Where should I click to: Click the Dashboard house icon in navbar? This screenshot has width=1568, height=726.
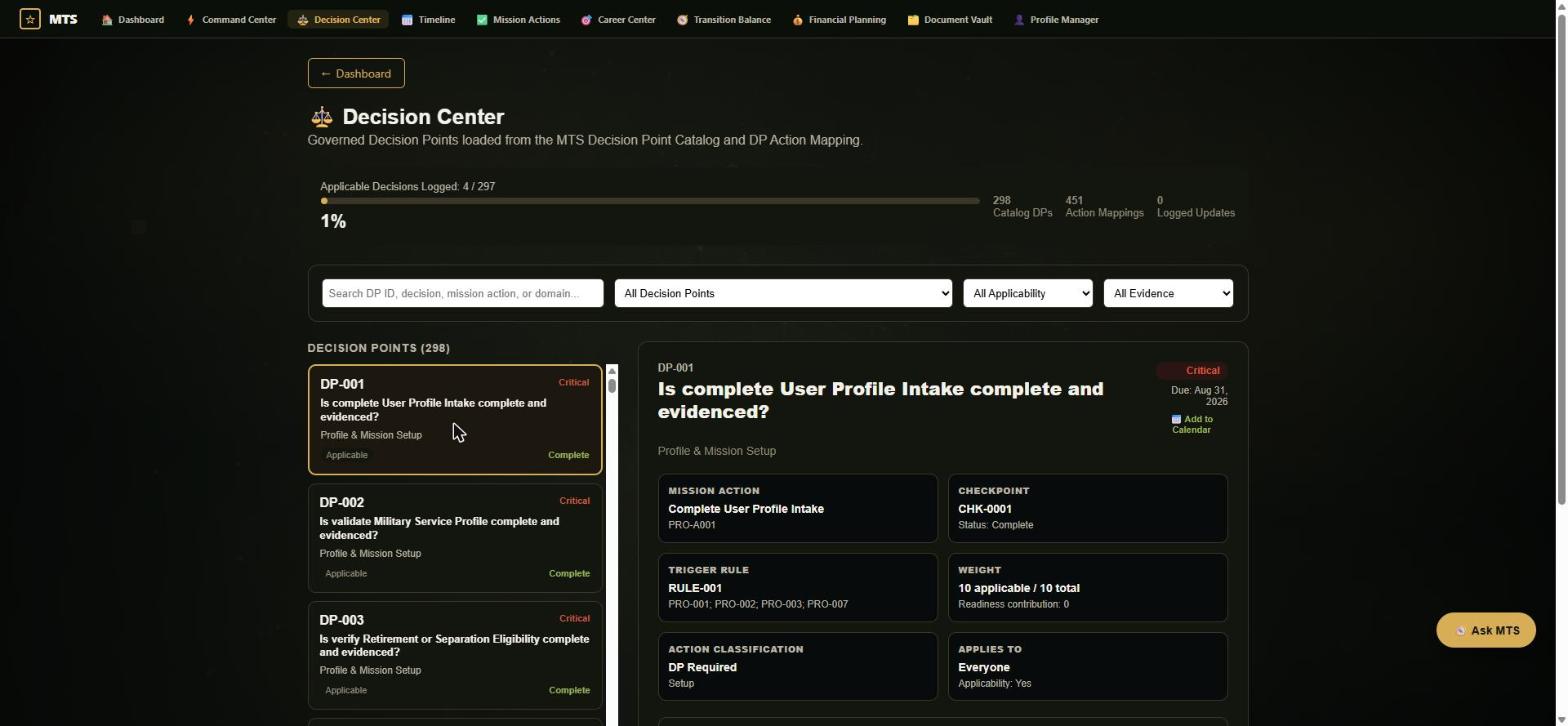point(107,20)
